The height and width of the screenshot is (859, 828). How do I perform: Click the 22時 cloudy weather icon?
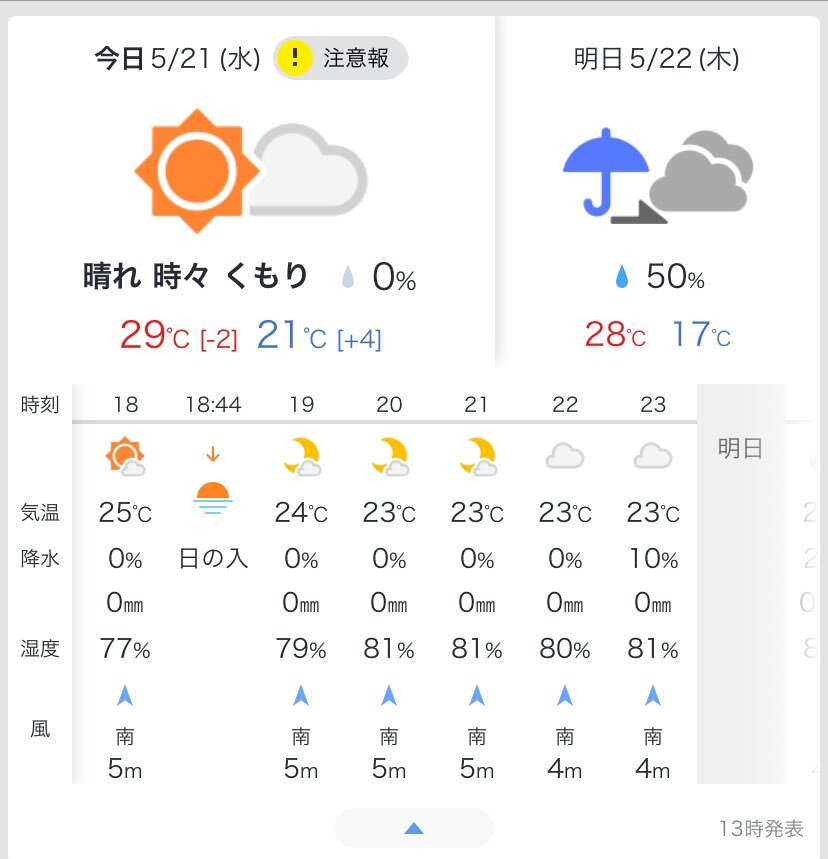(565, 456)
